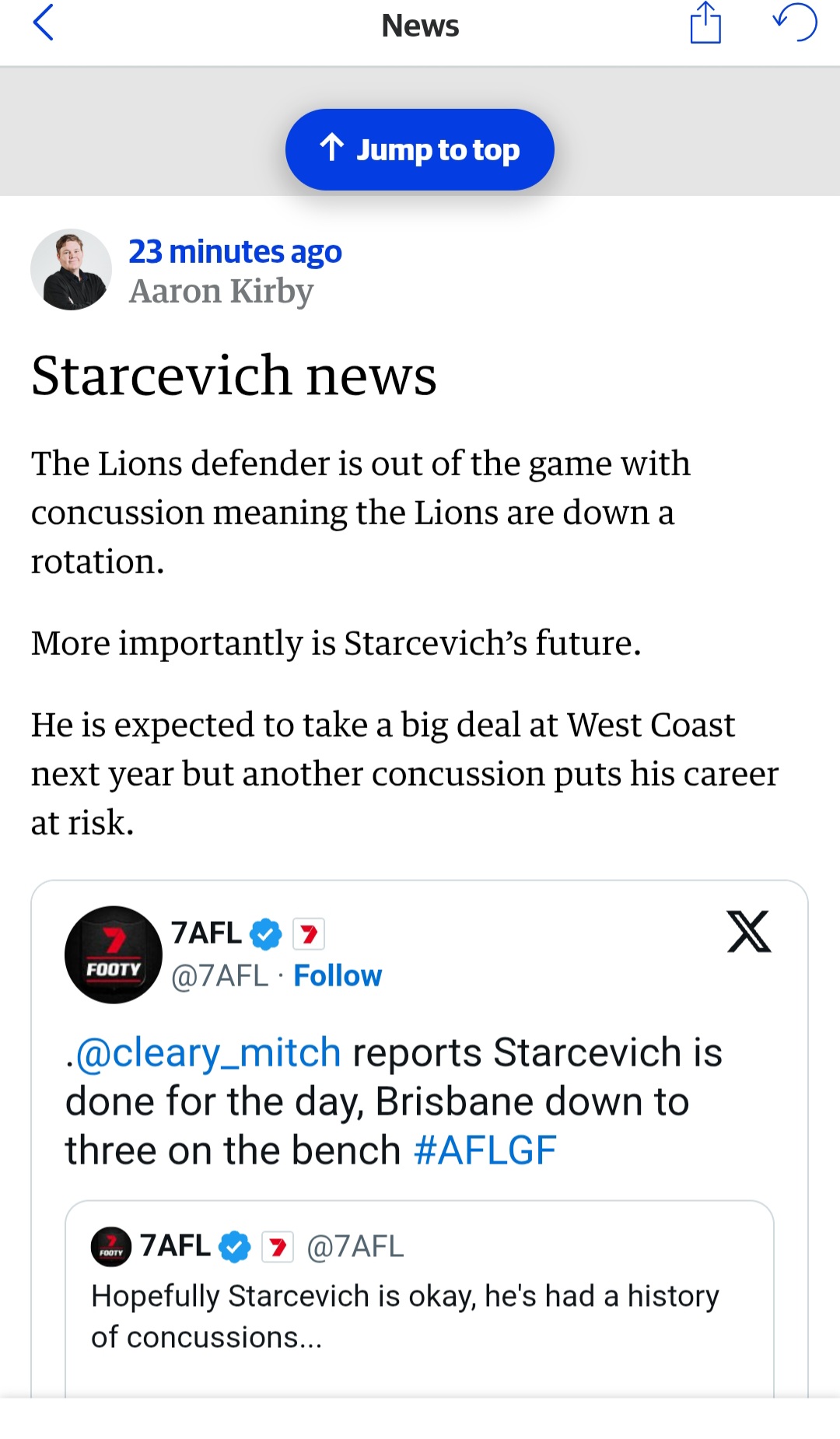Image resolution: width=840 pixels, height=1439 pixels.
Task: Open the #AFLGF hashtag
Action: 485,1150
